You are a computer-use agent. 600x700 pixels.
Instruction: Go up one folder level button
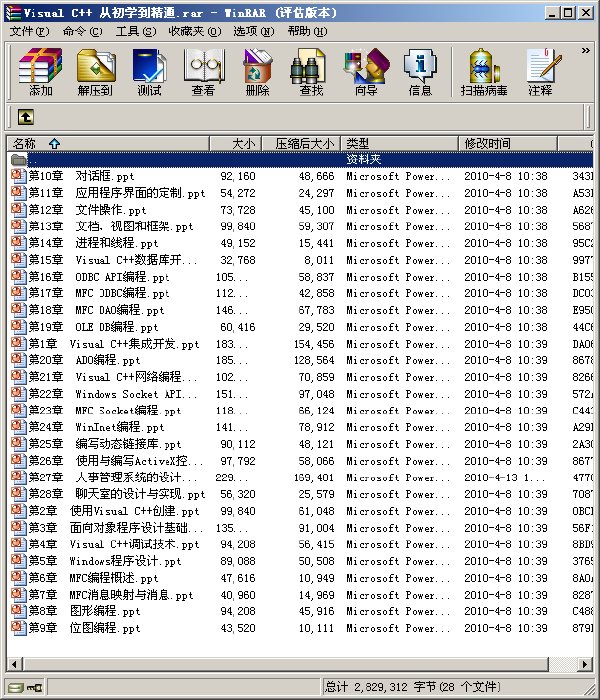[26, 117]
